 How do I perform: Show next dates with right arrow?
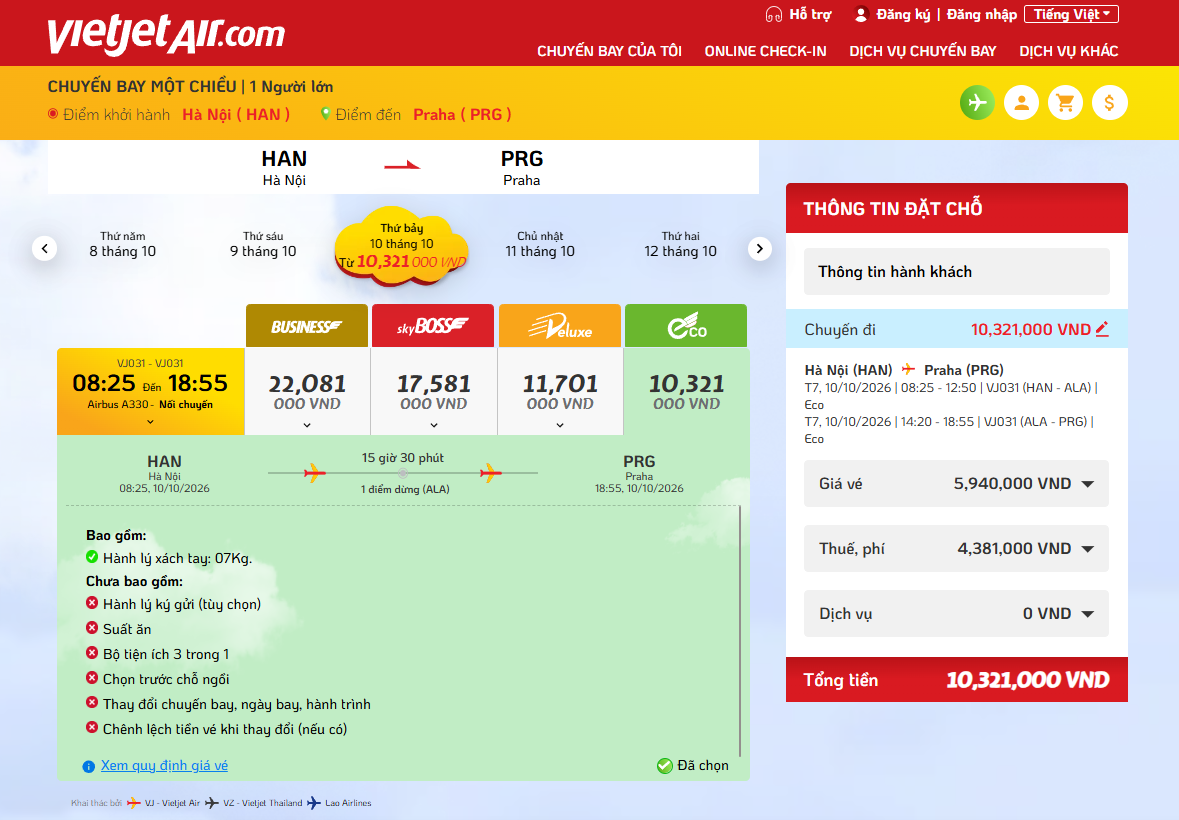759,248
